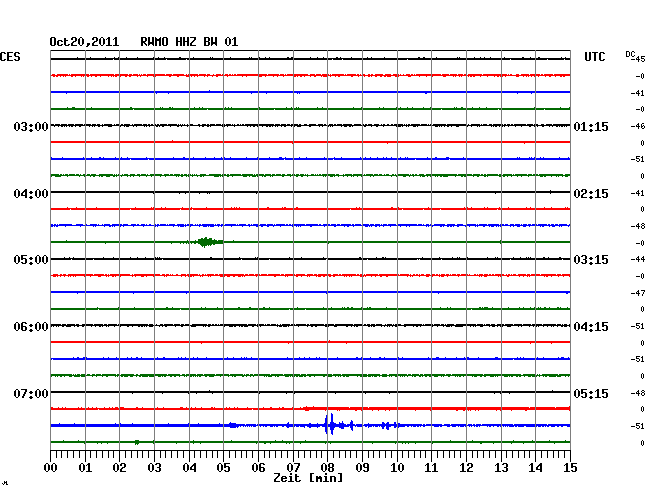
Task: Select the 06:00 local time label
Action: coord(31,327)
